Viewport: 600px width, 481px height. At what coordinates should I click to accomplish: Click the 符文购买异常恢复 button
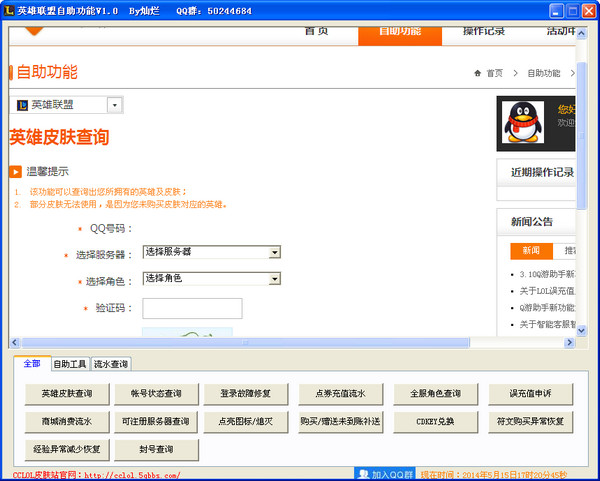click(x=530, y=422)
